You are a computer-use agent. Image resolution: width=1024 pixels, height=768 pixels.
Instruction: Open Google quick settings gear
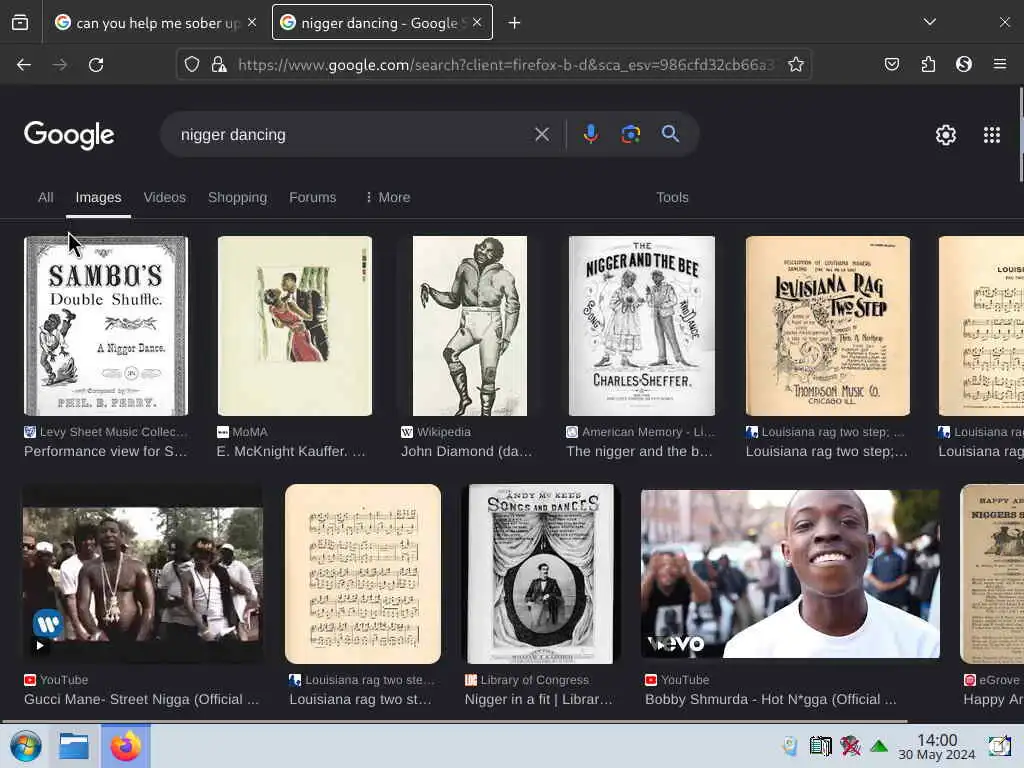946,135
